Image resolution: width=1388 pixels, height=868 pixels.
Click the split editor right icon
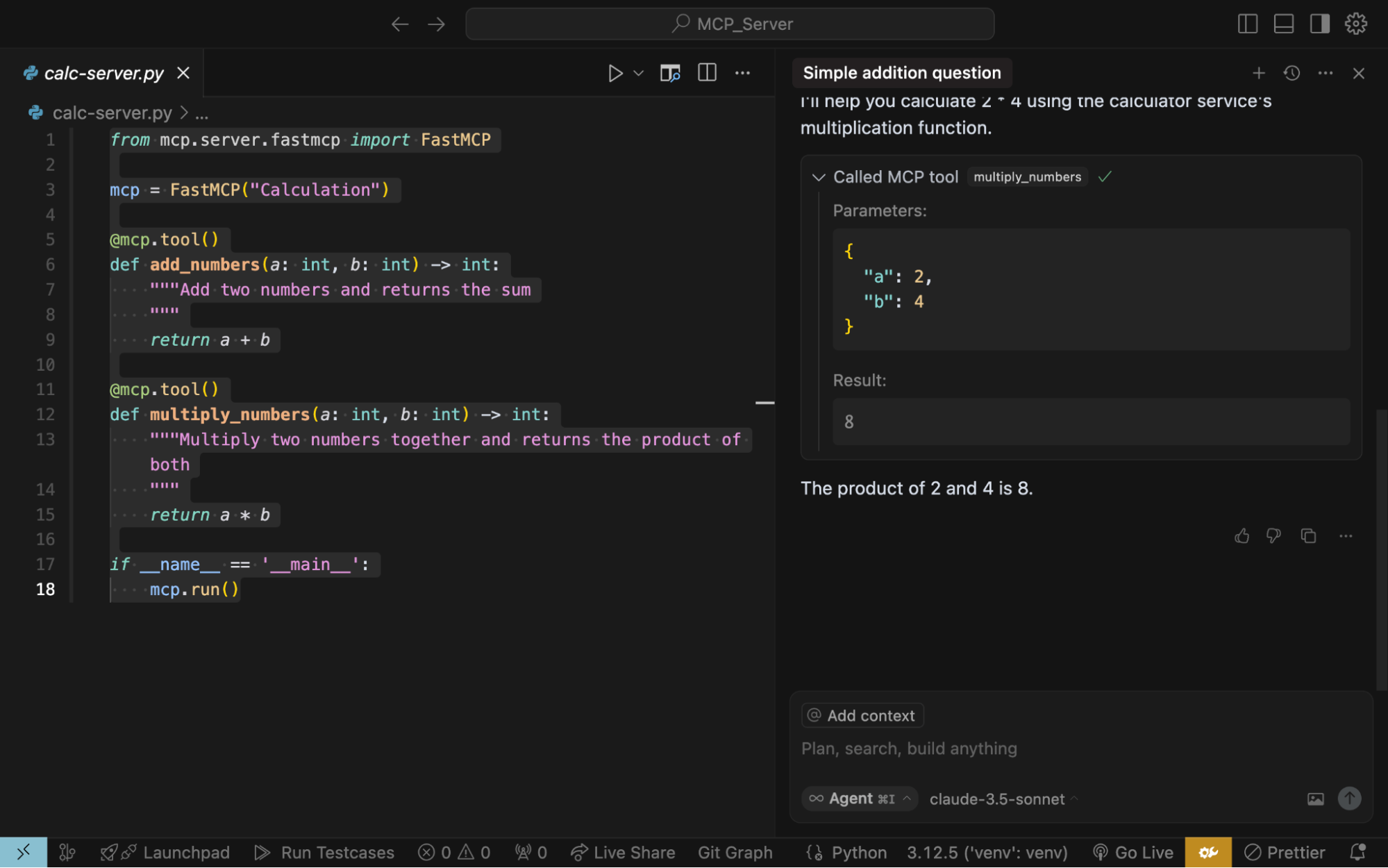pyautogui.click(x=707, y=73)
